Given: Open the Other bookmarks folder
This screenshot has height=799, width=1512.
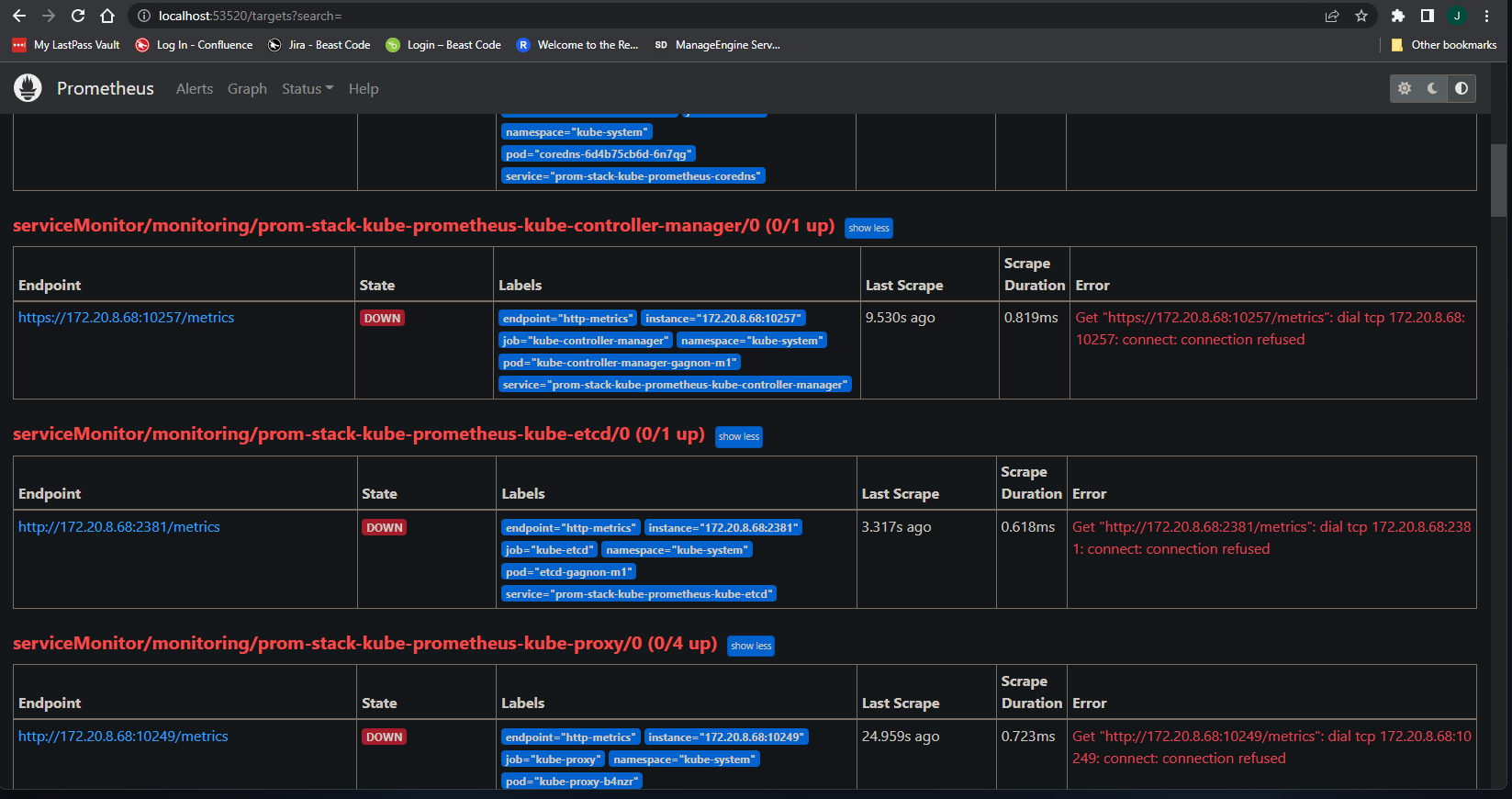Looking at the screenshot, I should click(1444, 45).
